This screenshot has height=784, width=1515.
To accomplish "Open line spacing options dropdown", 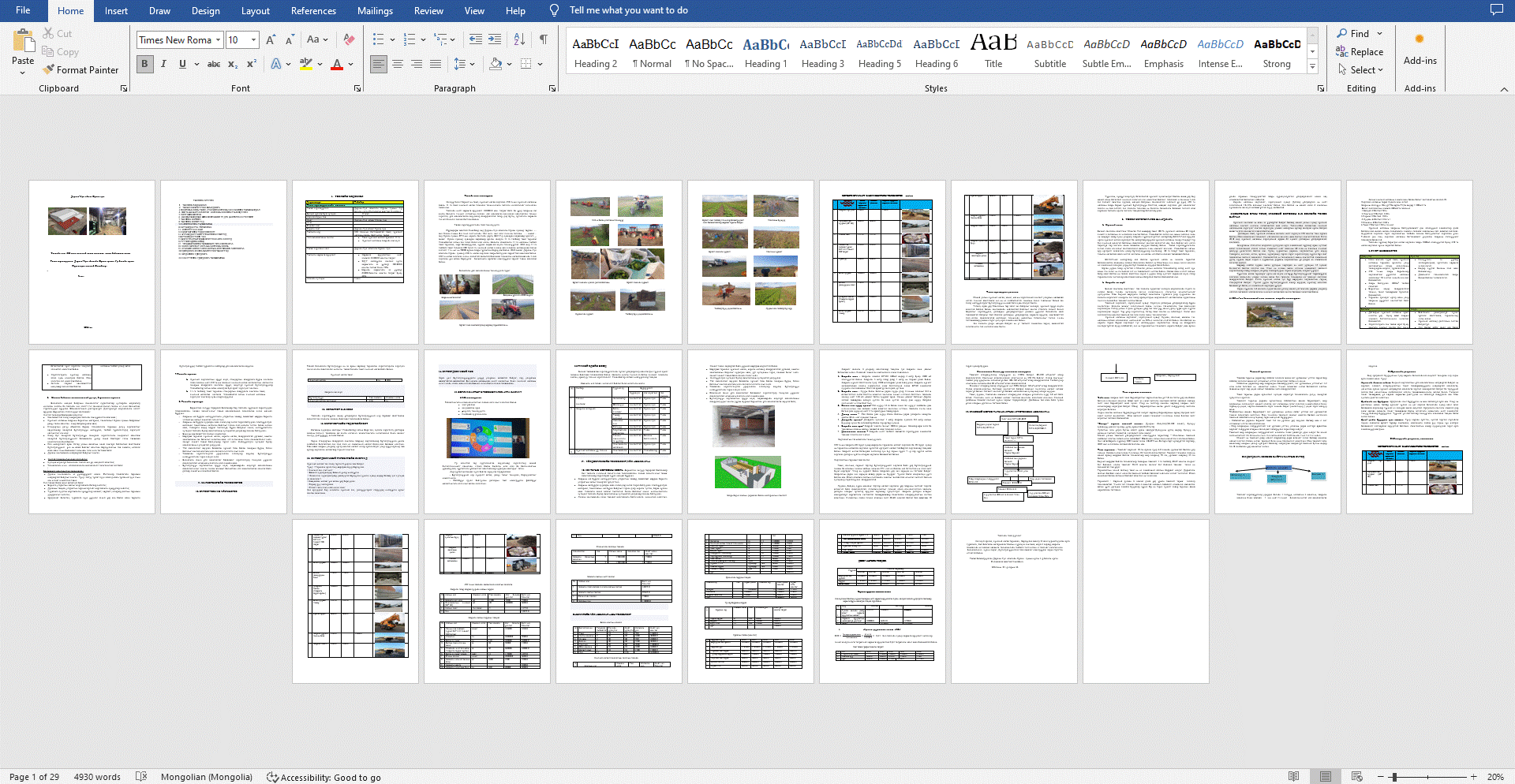I will point(473,64).
